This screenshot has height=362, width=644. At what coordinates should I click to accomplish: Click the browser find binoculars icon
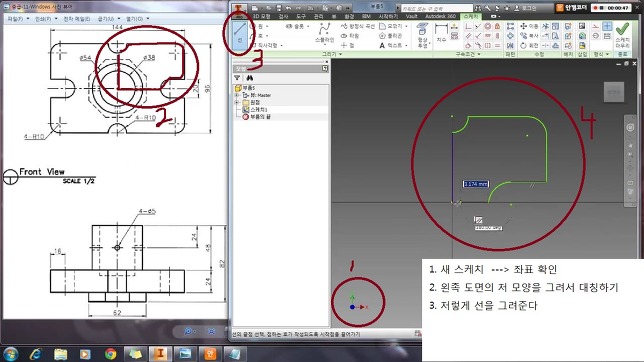click(249, 78)
